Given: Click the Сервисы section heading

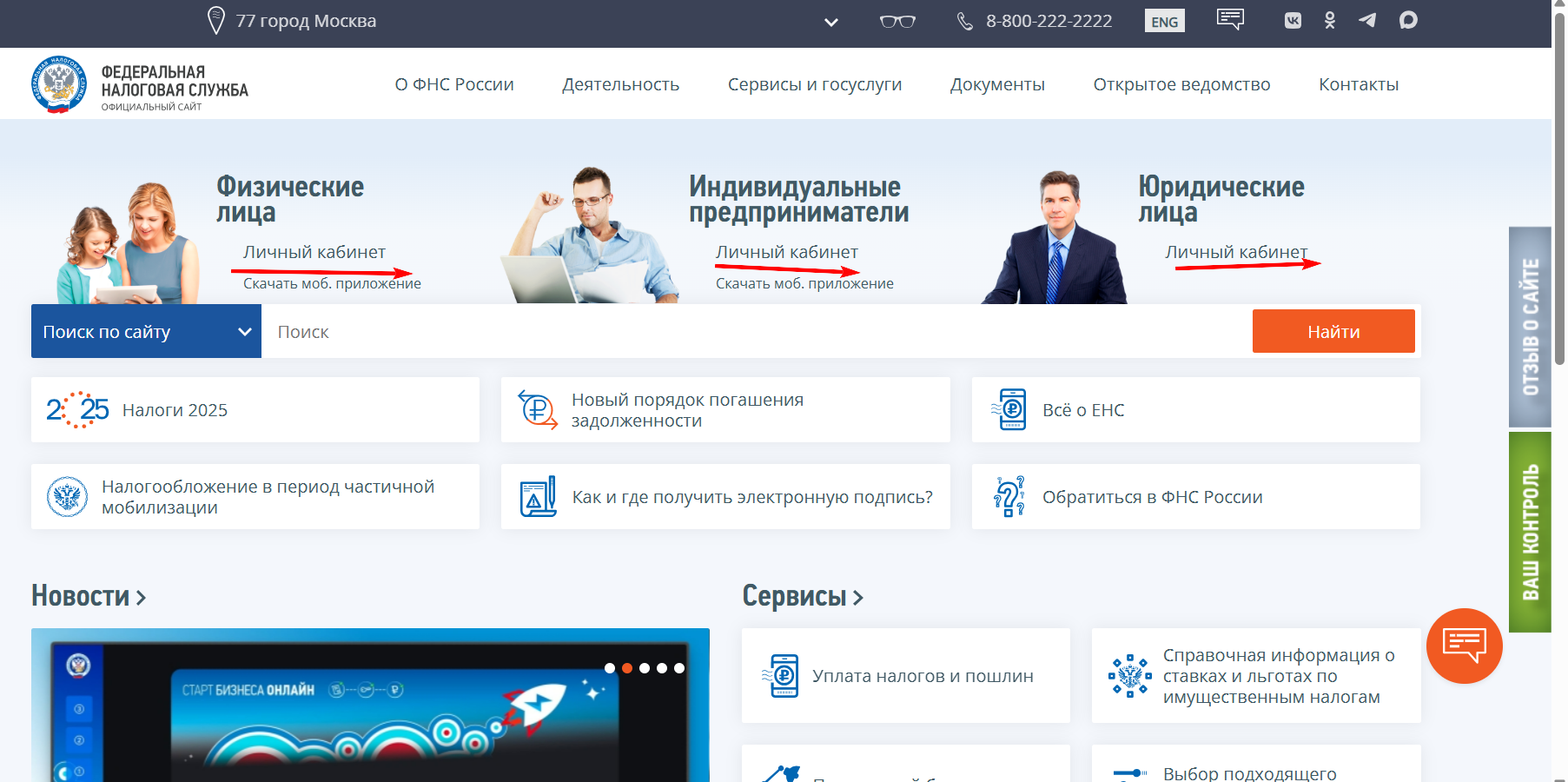Looking at the screenshot, I should point(794,596).
